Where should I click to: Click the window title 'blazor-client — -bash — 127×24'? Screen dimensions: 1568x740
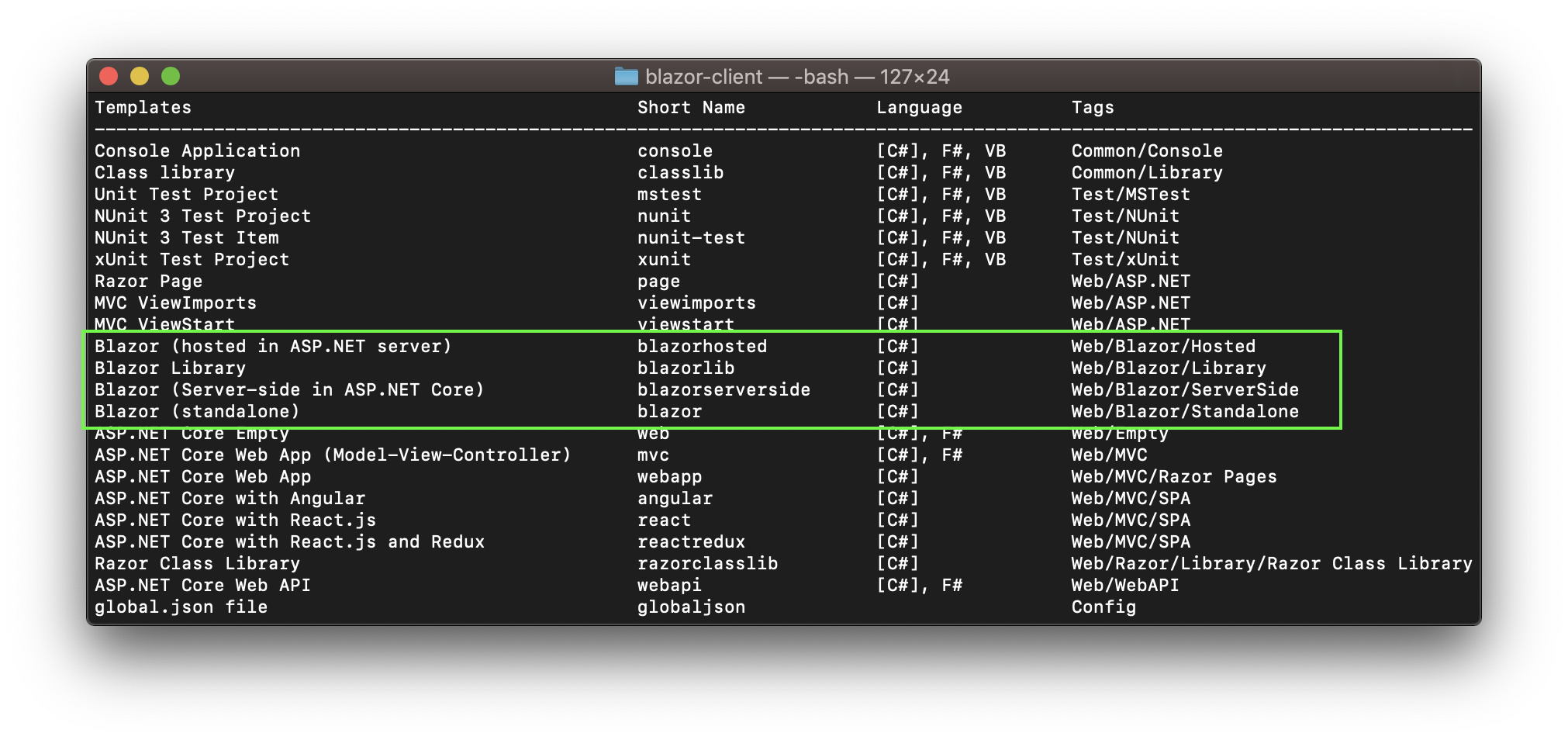click(x=797, y=77)
